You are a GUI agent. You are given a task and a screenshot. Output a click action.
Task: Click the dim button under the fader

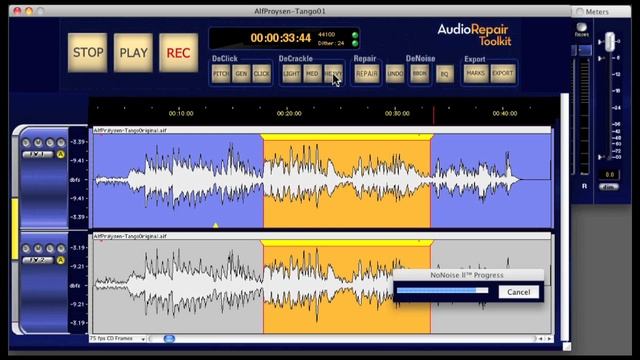click(609, 187)
